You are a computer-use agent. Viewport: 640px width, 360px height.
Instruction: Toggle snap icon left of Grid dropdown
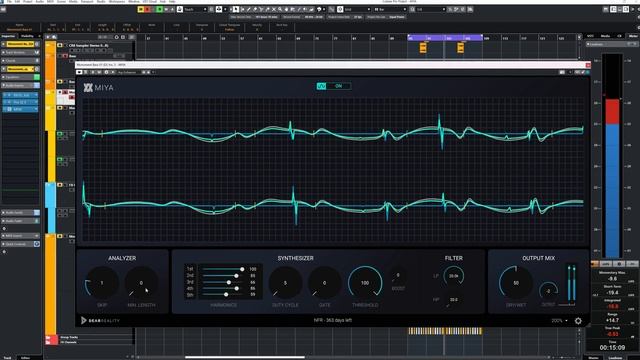[x=340, y=9]
